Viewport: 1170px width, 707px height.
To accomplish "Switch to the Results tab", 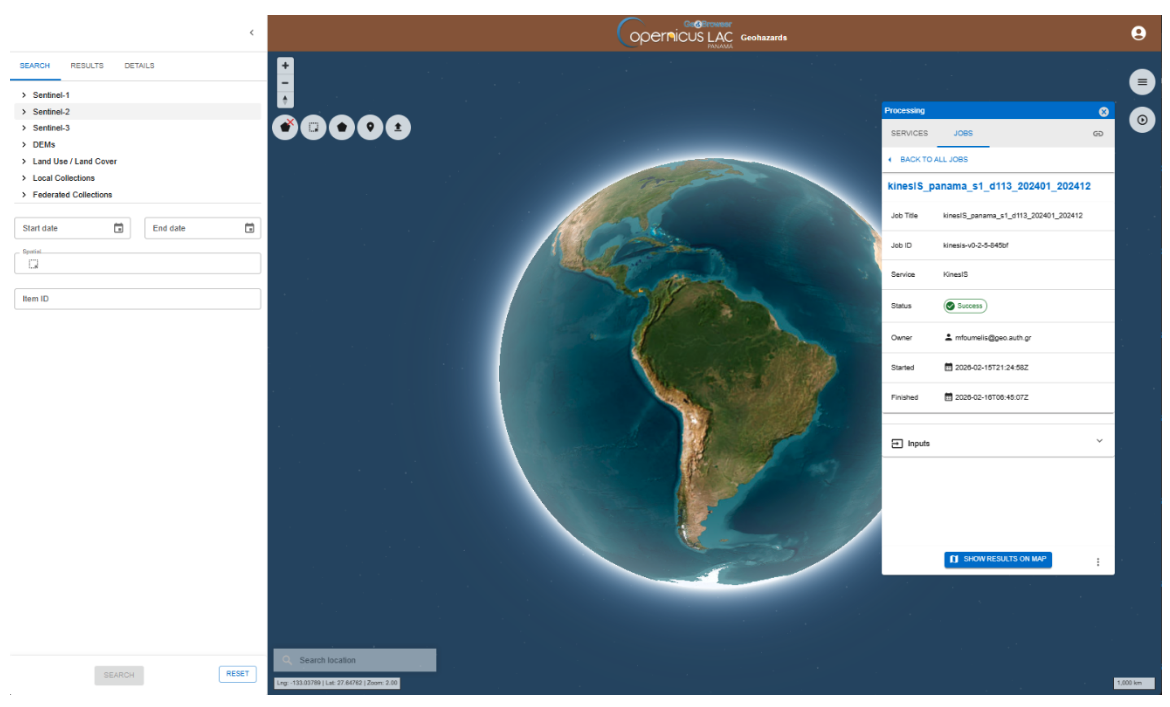I will point(87,66).
